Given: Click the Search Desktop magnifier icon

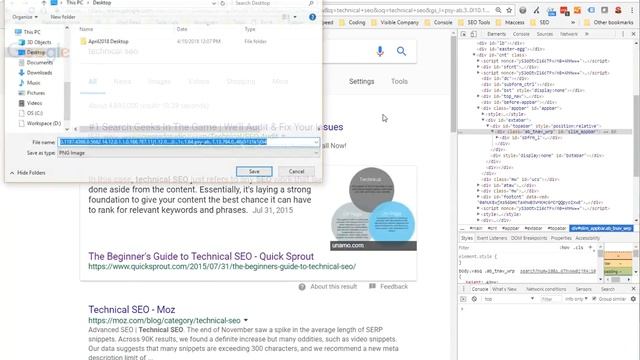Looking at the screenshot, I should click(x=311, y=3).
